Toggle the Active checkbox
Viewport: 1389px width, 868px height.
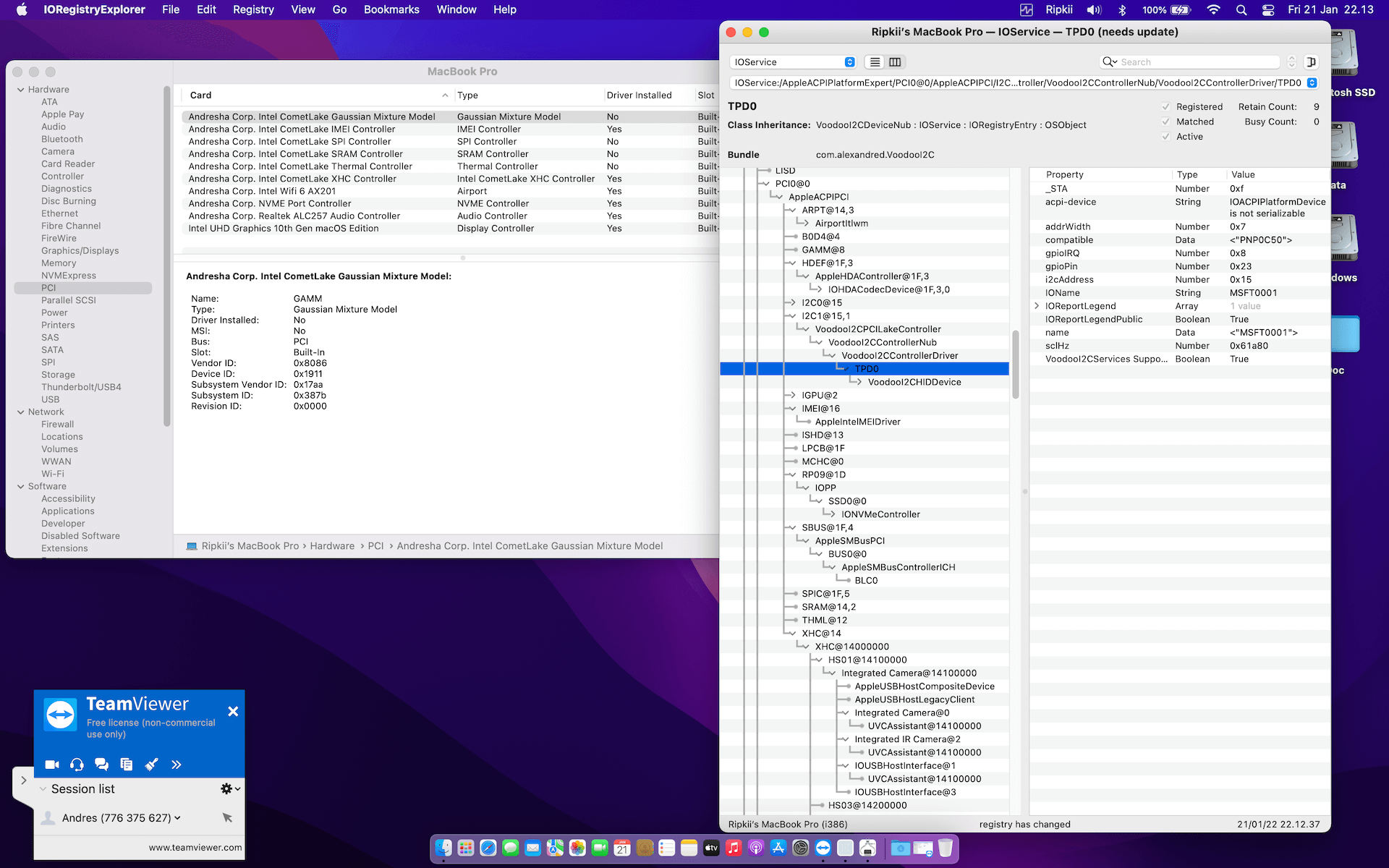[1165, 137]
